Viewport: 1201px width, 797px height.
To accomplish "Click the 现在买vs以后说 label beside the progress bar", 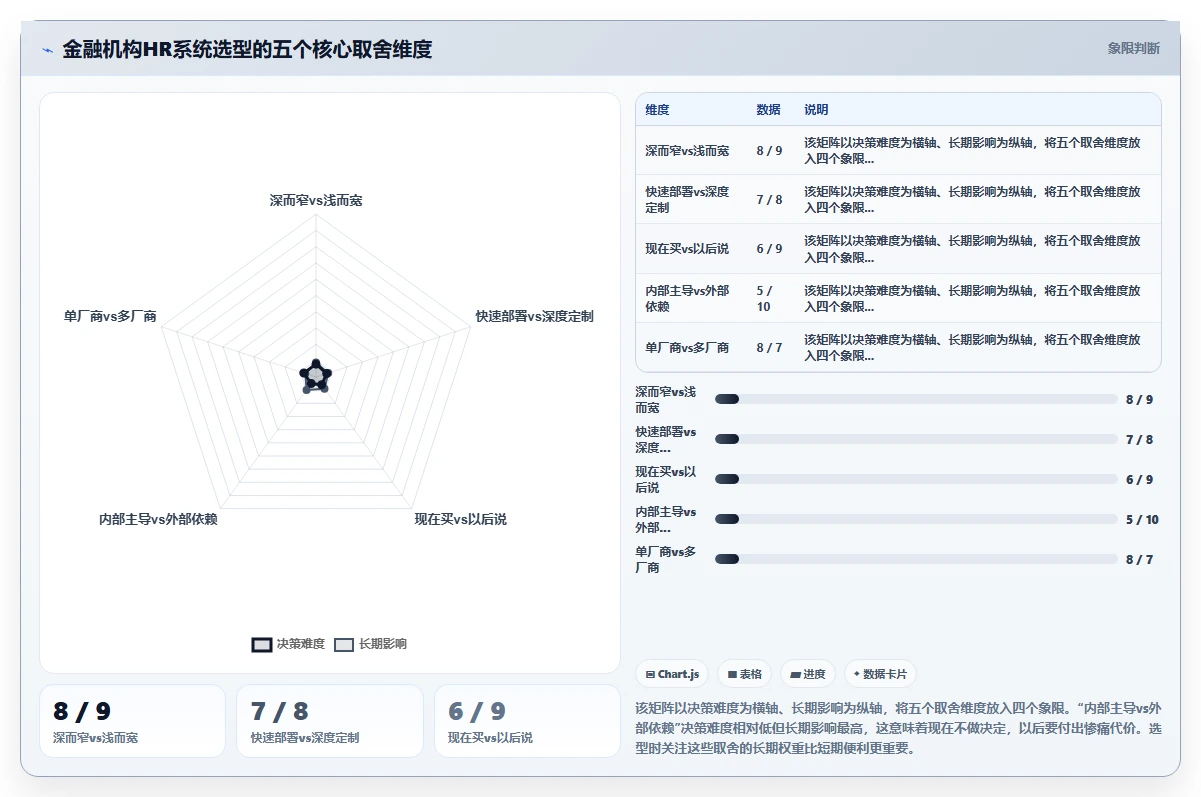I will [666, 479].
